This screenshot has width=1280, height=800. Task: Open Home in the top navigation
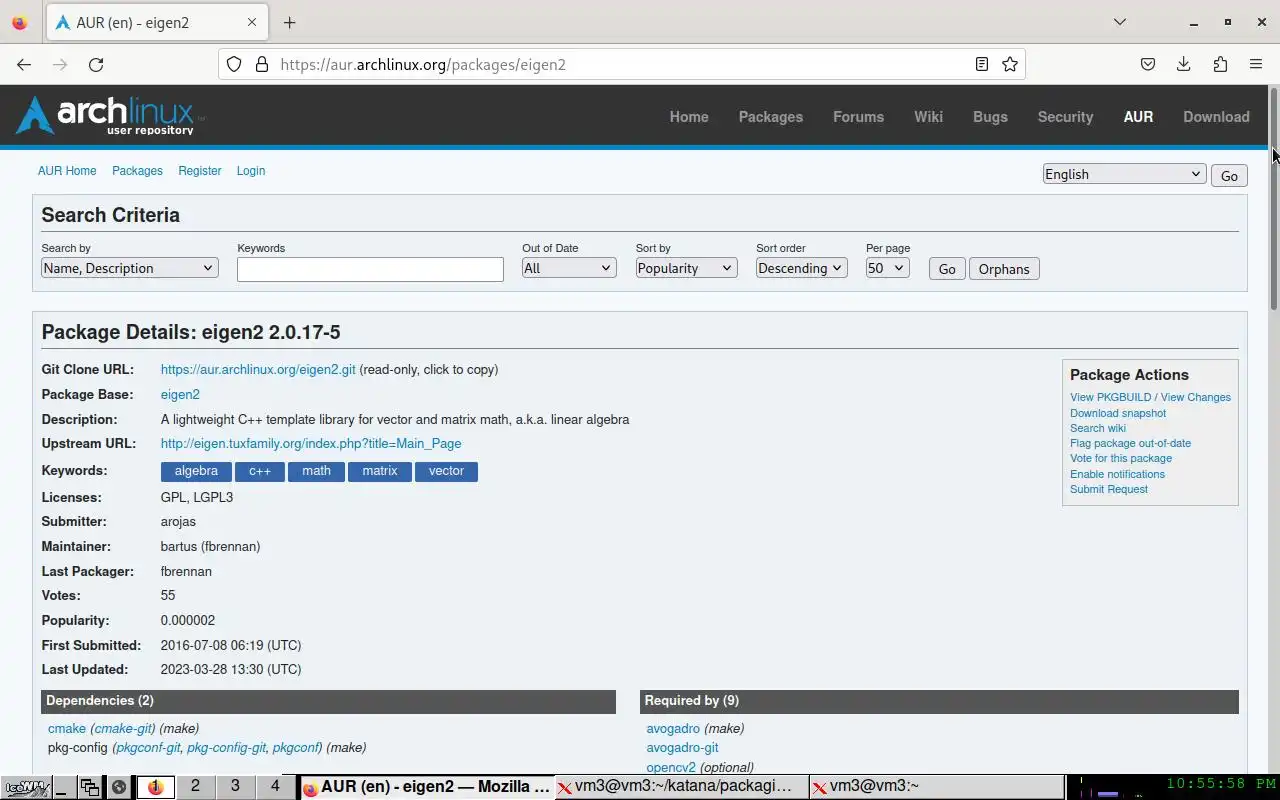pyautogui.click(x=689, y=117)
